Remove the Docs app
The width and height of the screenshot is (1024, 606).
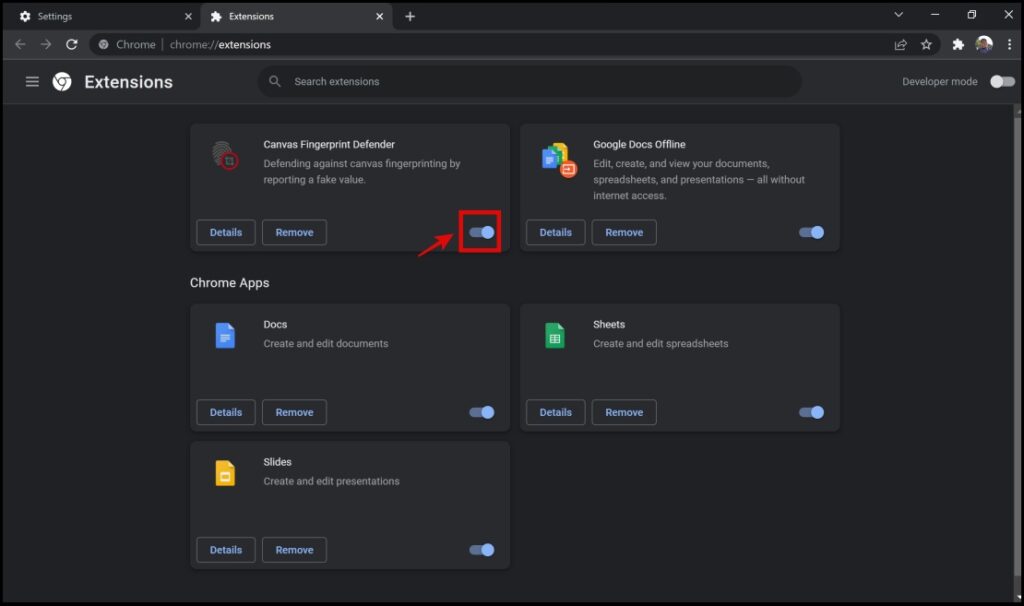[x=295, y=413]
